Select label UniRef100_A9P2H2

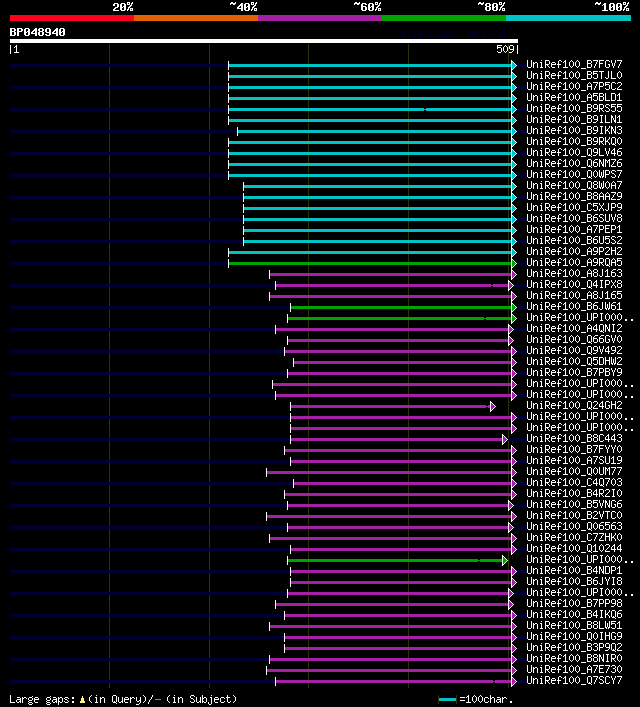[x=574, y=251]
